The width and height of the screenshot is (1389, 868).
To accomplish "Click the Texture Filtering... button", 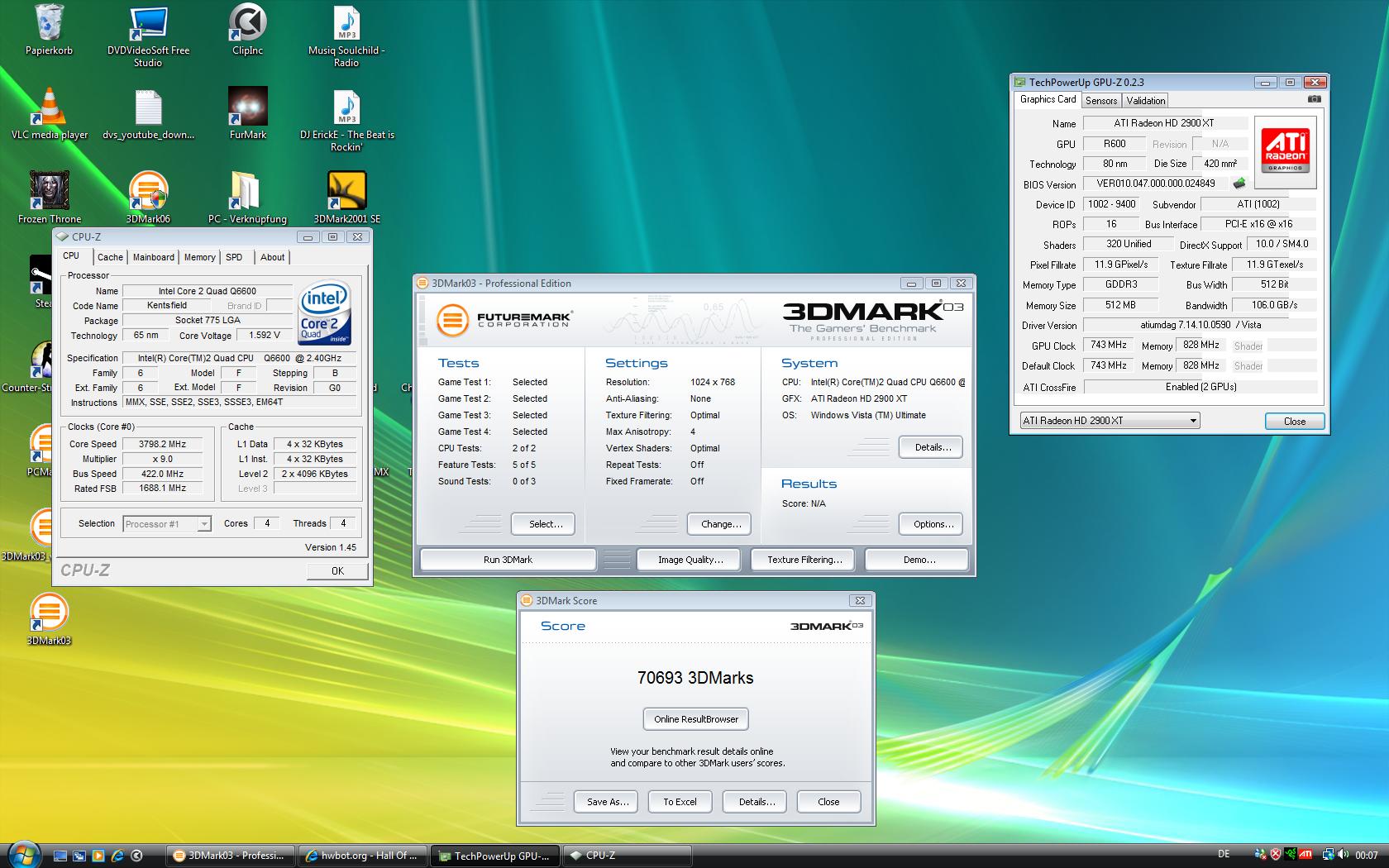I will 804,560.
